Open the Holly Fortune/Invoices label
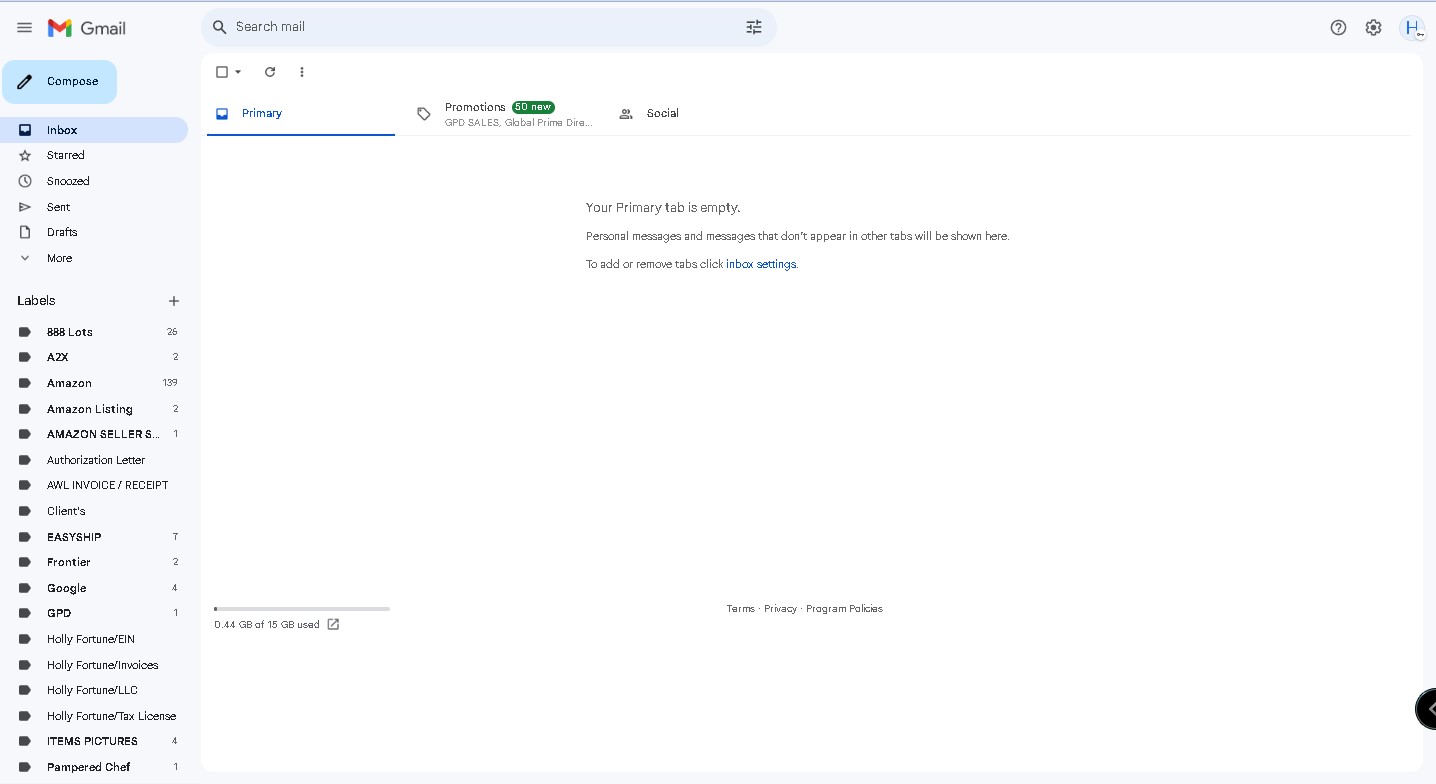This screenshot has height=784, width=1436. 94,665
